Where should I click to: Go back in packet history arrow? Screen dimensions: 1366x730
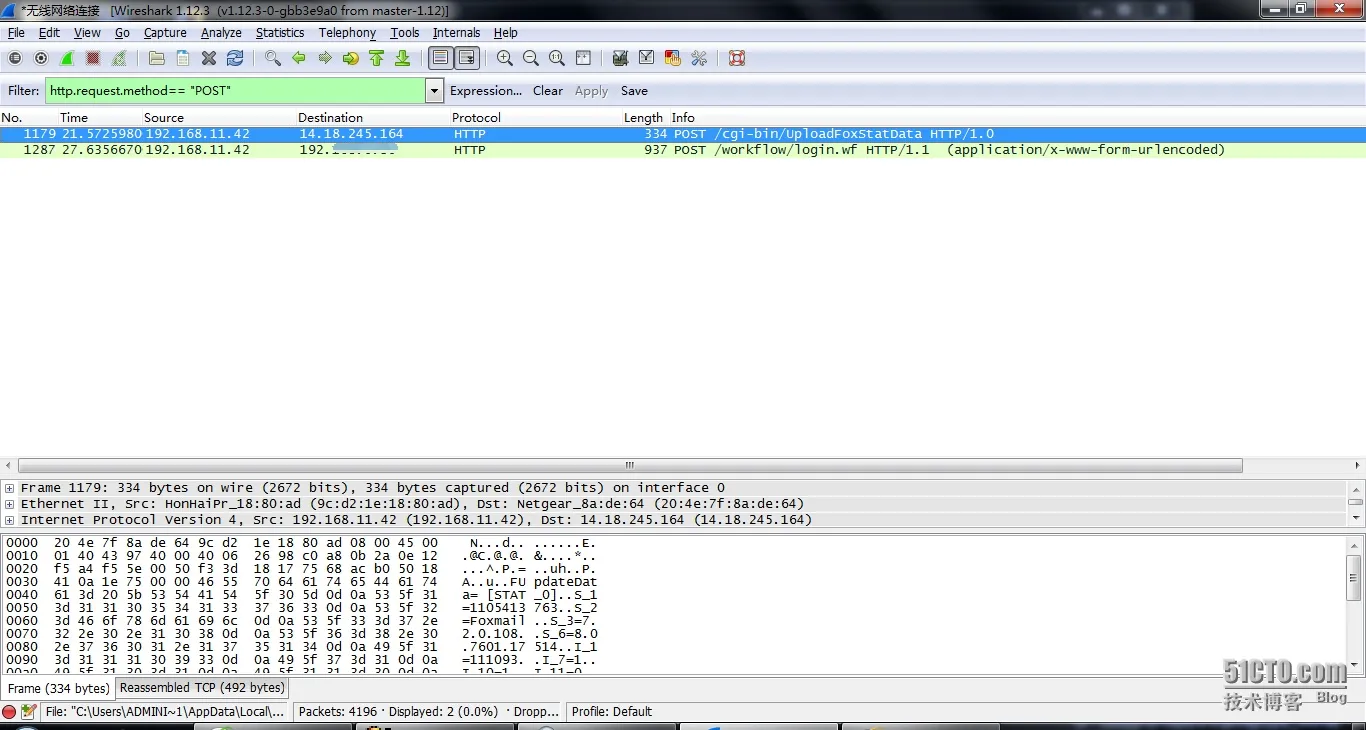(298, 59)
